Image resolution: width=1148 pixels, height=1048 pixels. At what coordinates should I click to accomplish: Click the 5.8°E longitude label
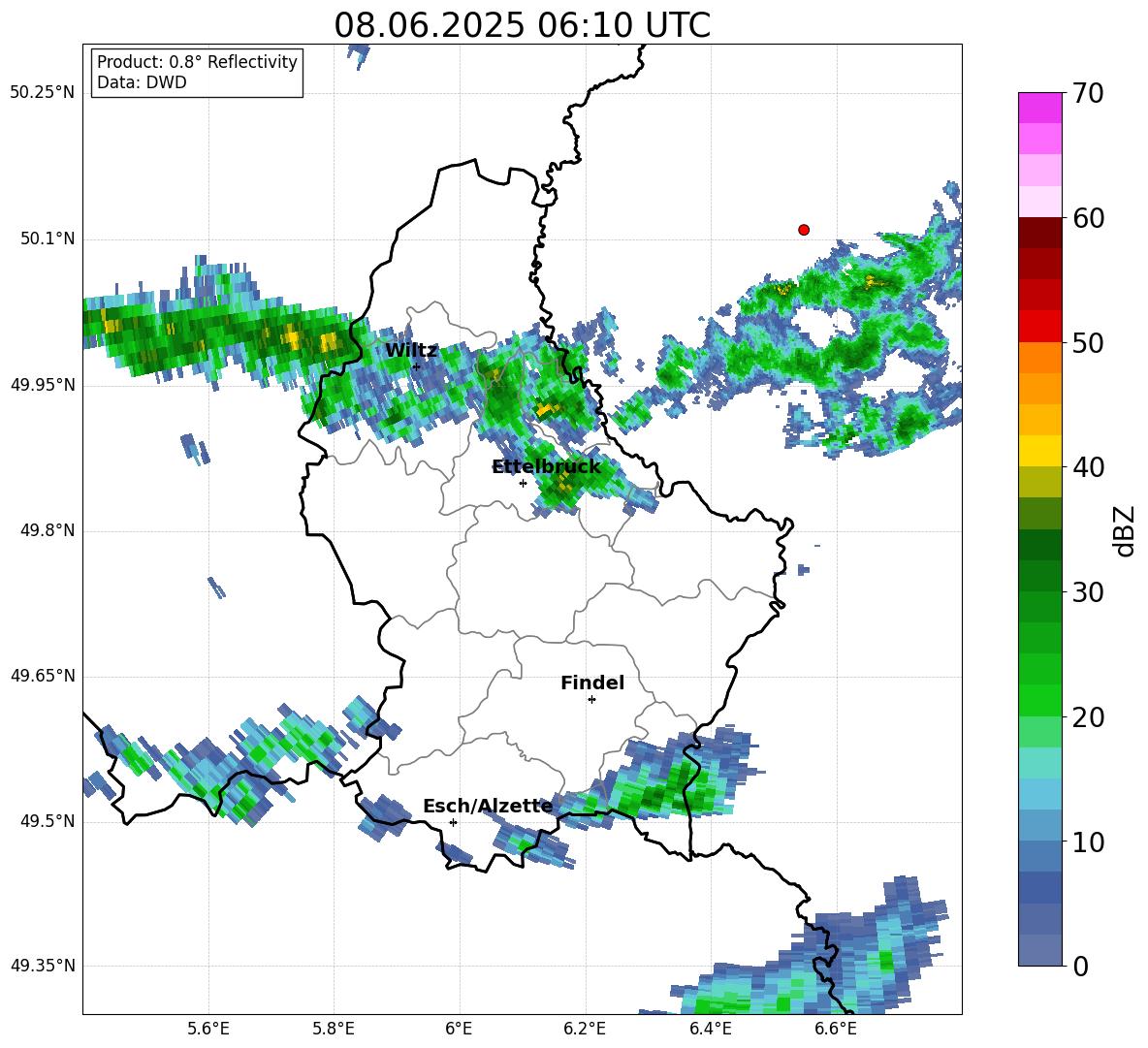pos(334,1029)
